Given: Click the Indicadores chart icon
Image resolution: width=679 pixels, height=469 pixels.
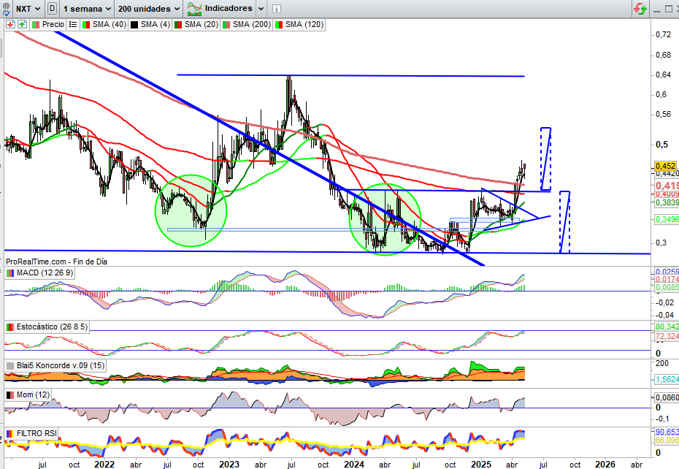Looking at the screenshot, I should (194, 9).
